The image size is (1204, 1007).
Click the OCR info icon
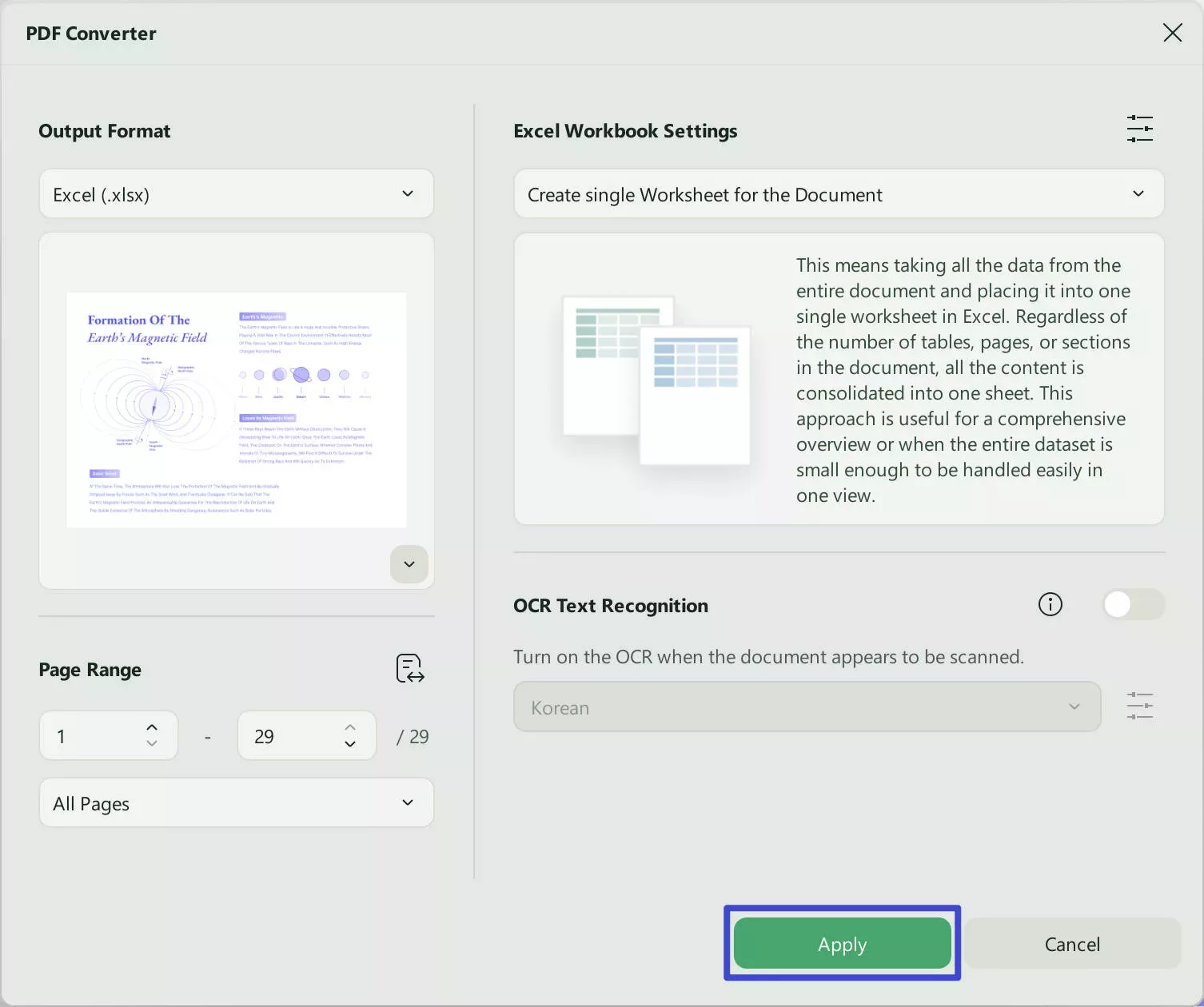(x=1050, y=604)
